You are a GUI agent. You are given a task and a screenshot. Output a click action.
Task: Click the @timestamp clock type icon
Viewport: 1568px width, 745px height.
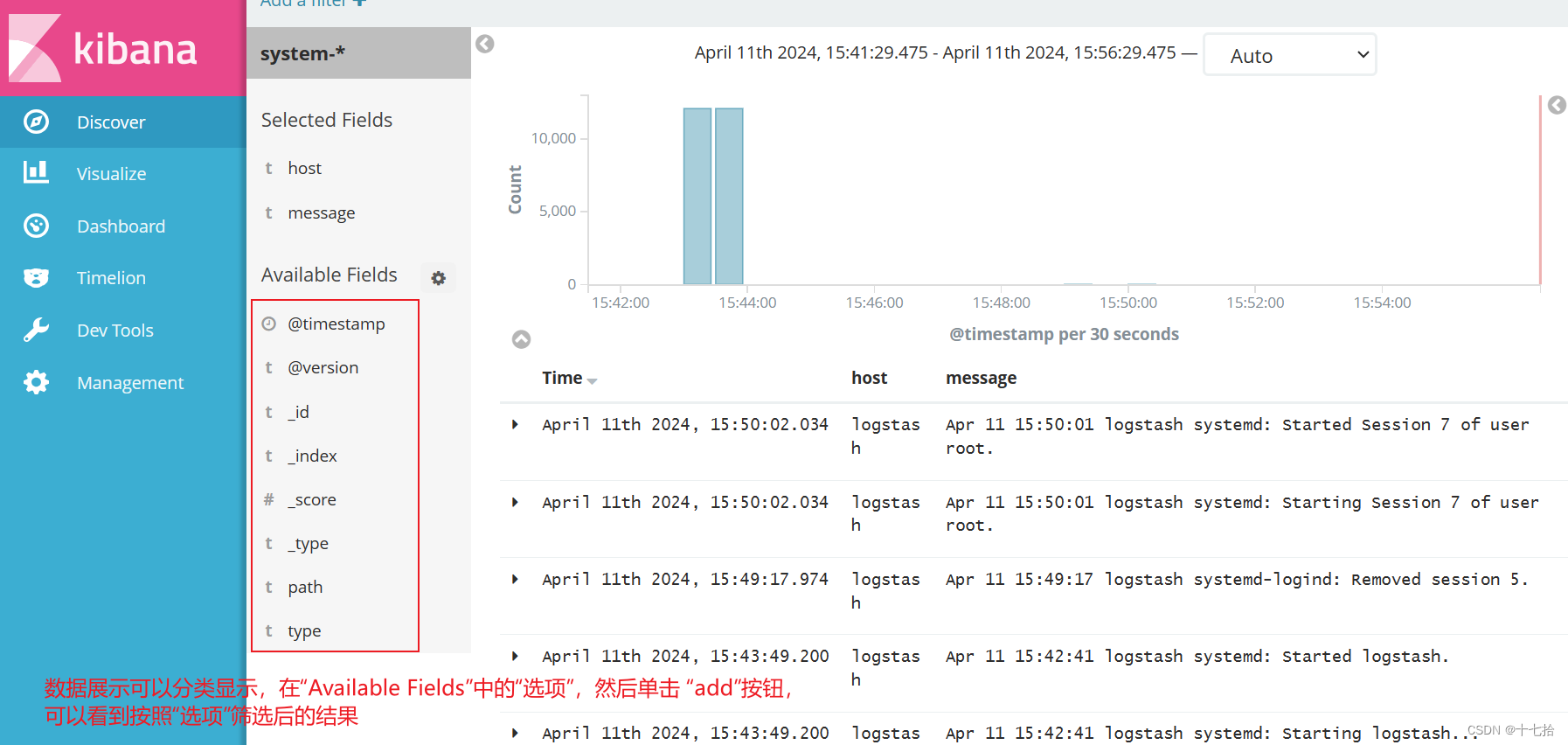click(x=269, y=324)
